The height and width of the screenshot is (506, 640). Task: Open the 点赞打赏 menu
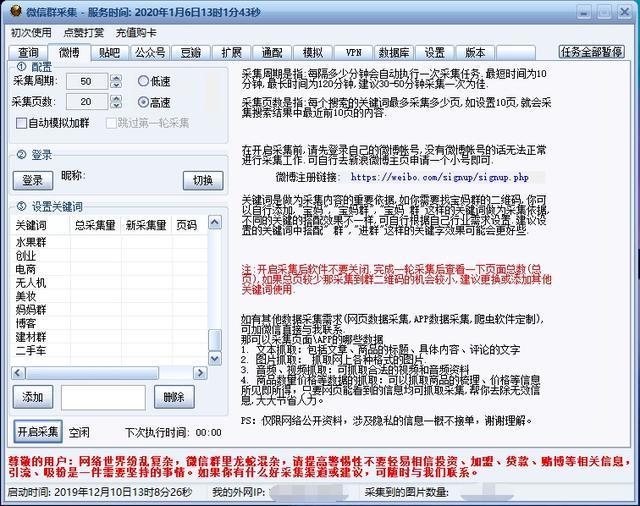(84, 33)
